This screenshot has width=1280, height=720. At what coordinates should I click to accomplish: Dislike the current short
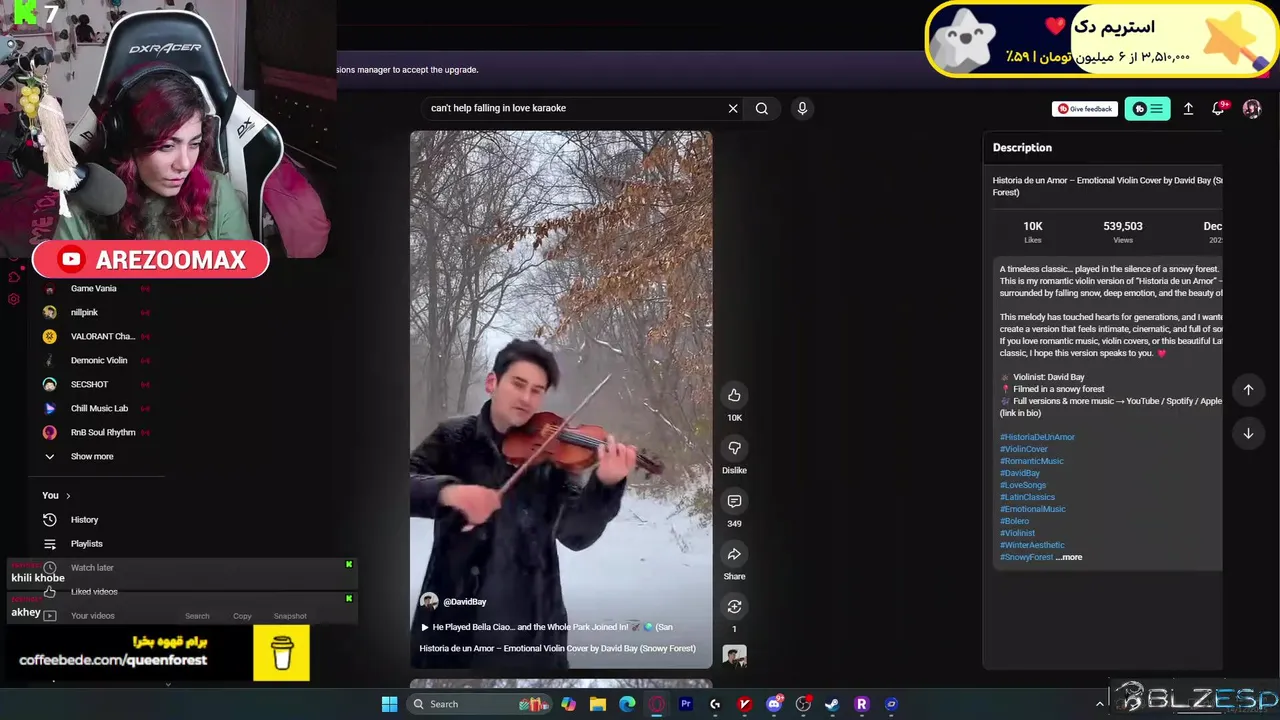click(734, 448)
